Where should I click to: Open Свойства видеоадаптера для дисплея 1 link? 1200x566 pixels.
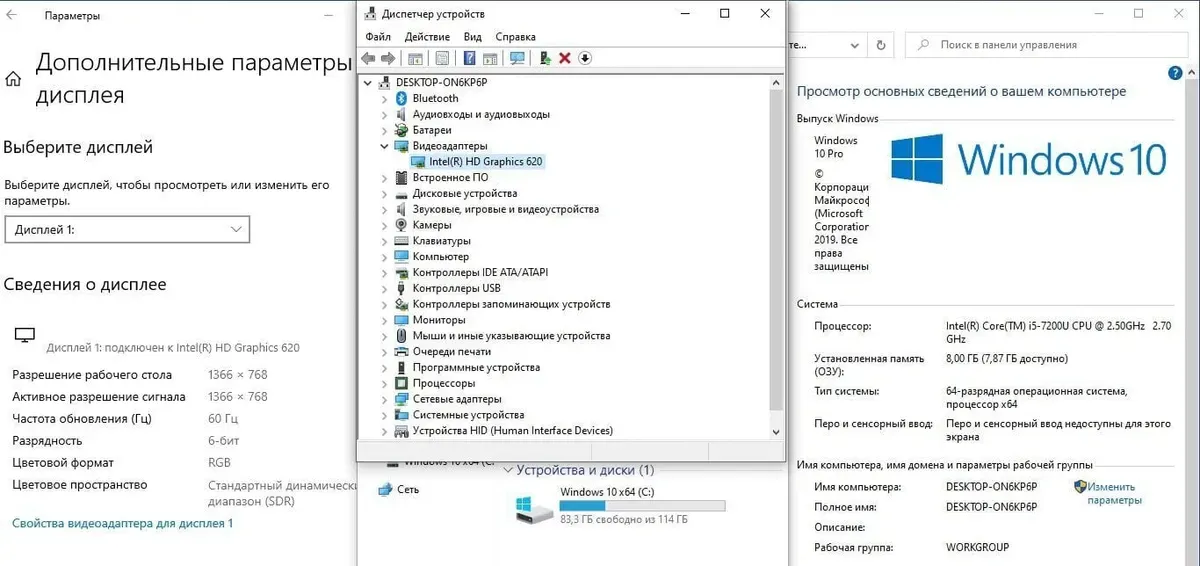click(122, 523)
